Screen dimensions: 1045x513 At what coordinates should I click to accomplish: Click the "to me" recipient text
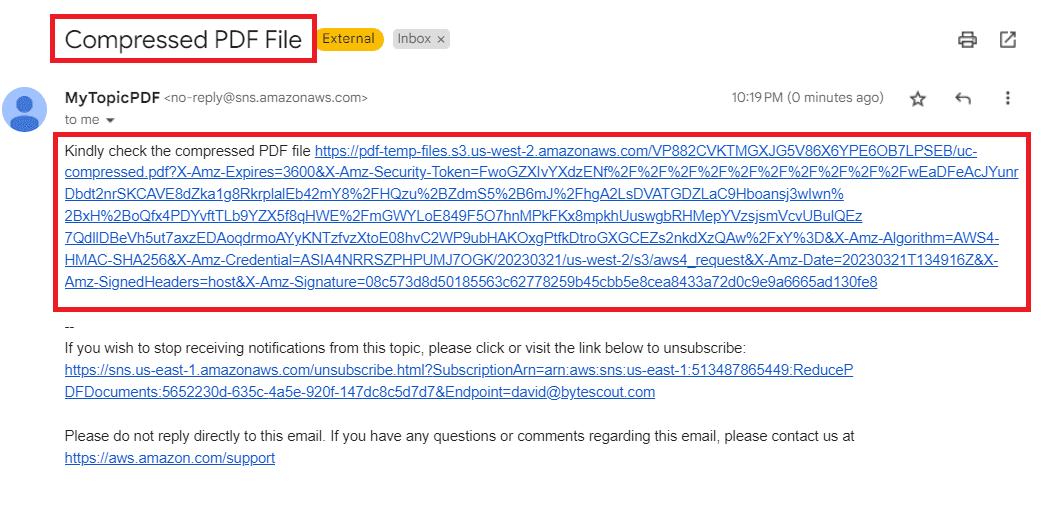[x=82, y=120]
